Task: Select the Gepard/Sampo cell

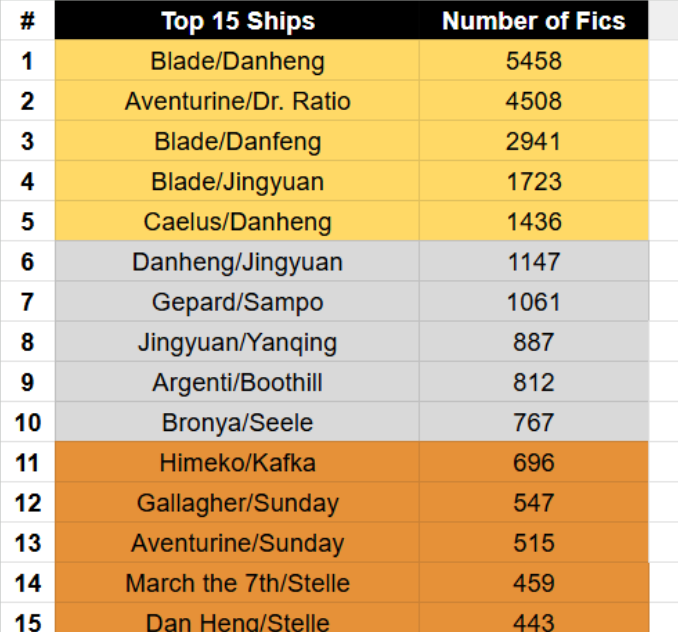Action: tap(237, 301)
